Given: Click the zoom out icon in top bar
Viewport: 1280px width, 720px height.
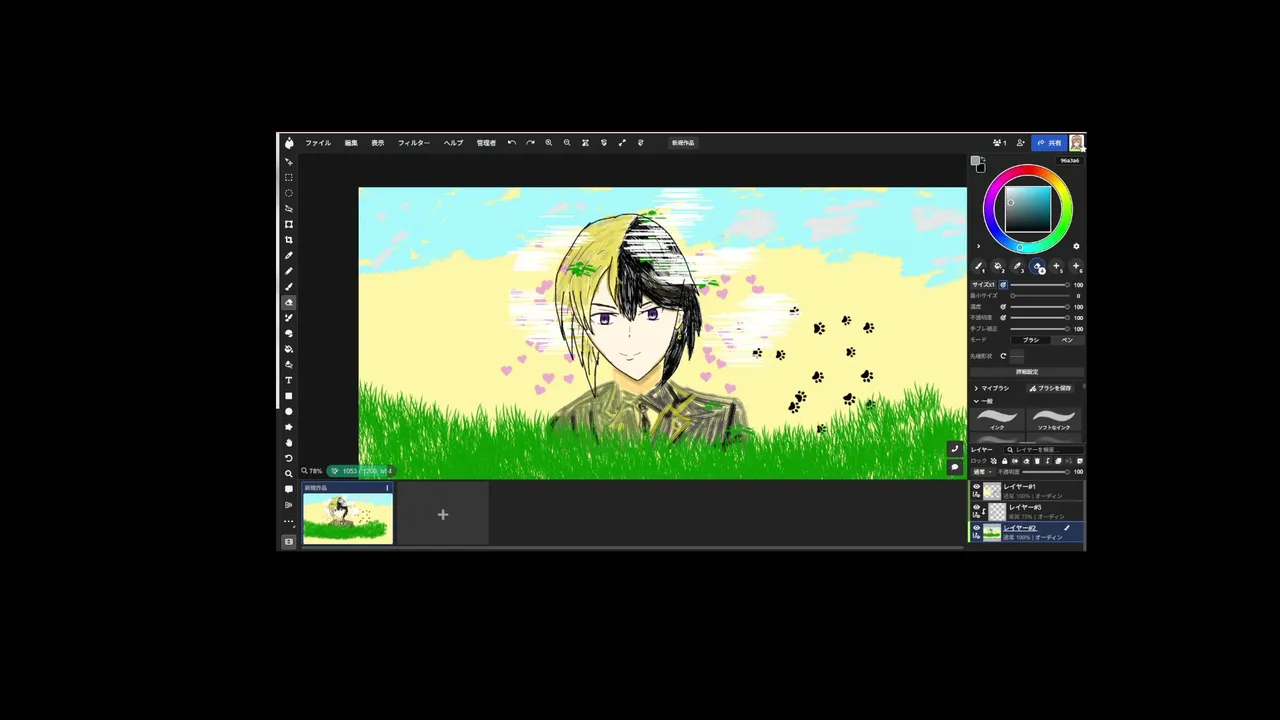Looking at the screenshot, I should (x=567, y=142).
